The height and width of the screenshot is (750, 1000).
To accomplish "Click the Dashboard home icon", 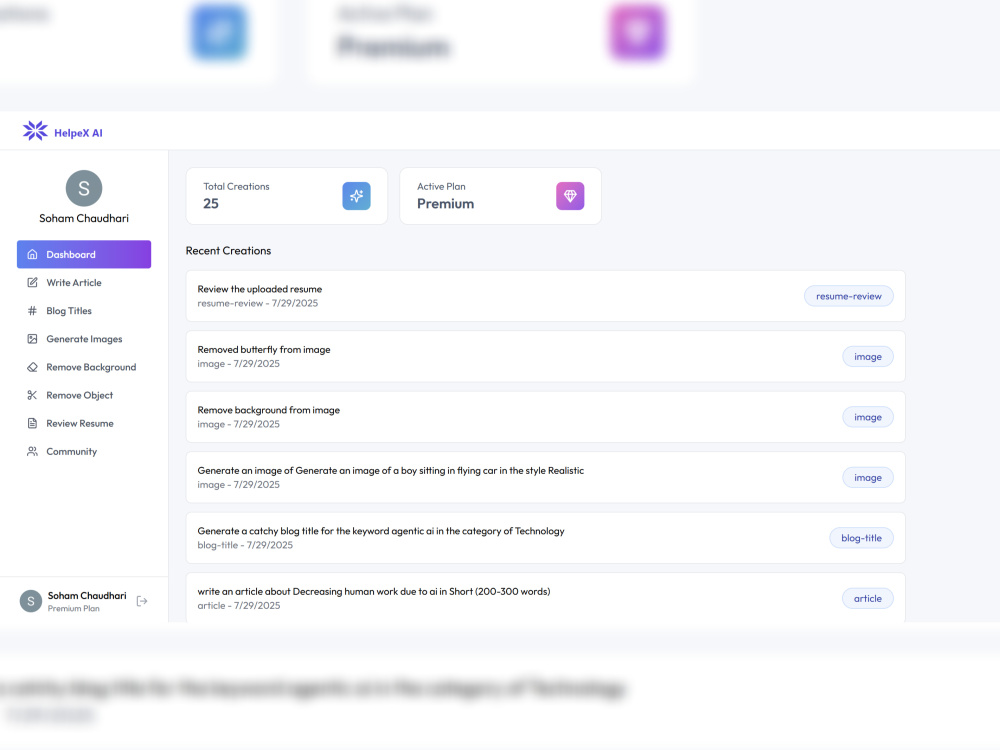I will (33, 254).
